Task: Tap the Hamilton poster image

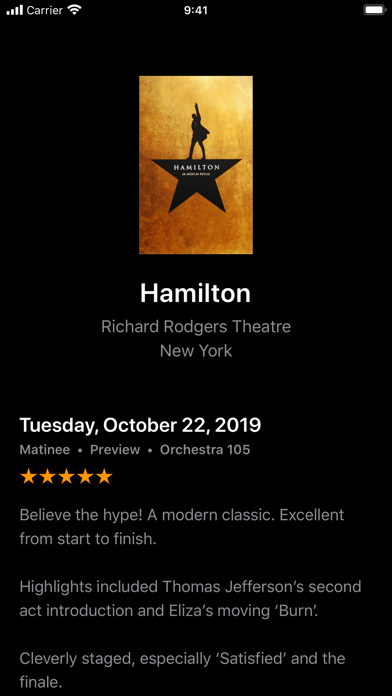Action: [x=196, y=165]
